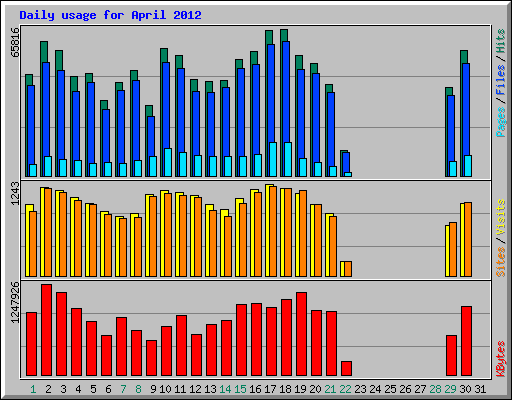Click the 1247926 axis value label

[x=15, y=302]
